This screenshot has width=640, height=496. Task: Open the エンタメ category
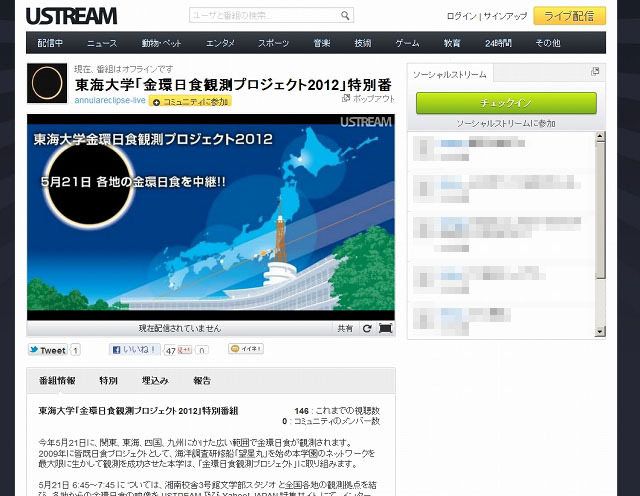point(220,43)
